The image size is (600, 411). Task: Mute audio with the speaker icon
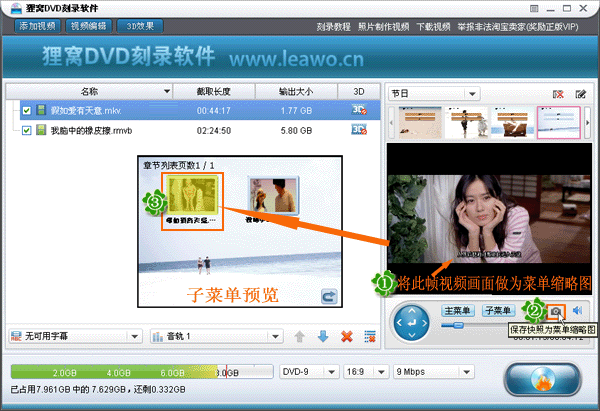[x=577, y=310]
